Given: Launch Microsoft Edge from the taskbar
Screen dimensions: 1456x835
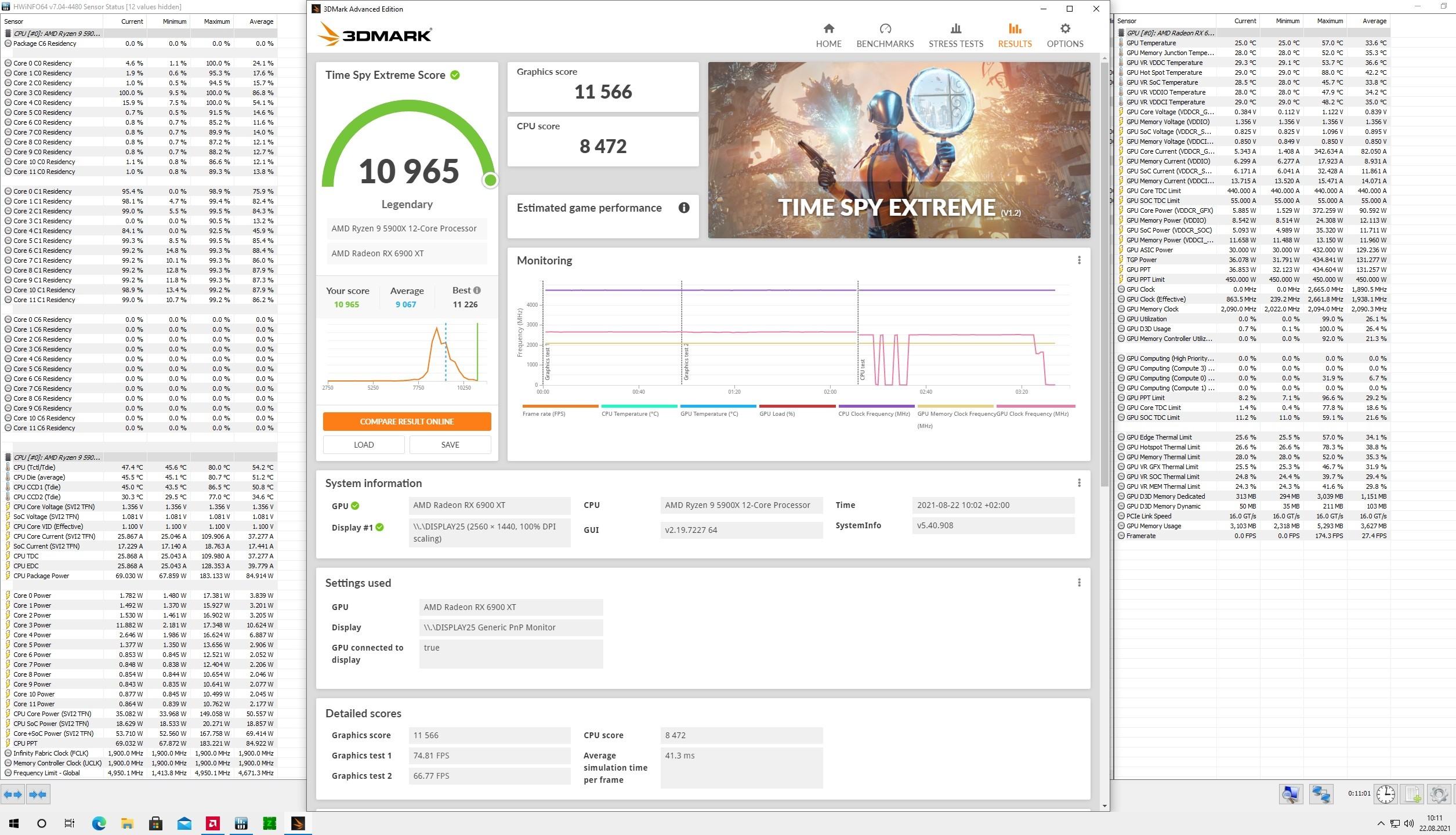Looking at the screenshot, I should tap(99, 823).
